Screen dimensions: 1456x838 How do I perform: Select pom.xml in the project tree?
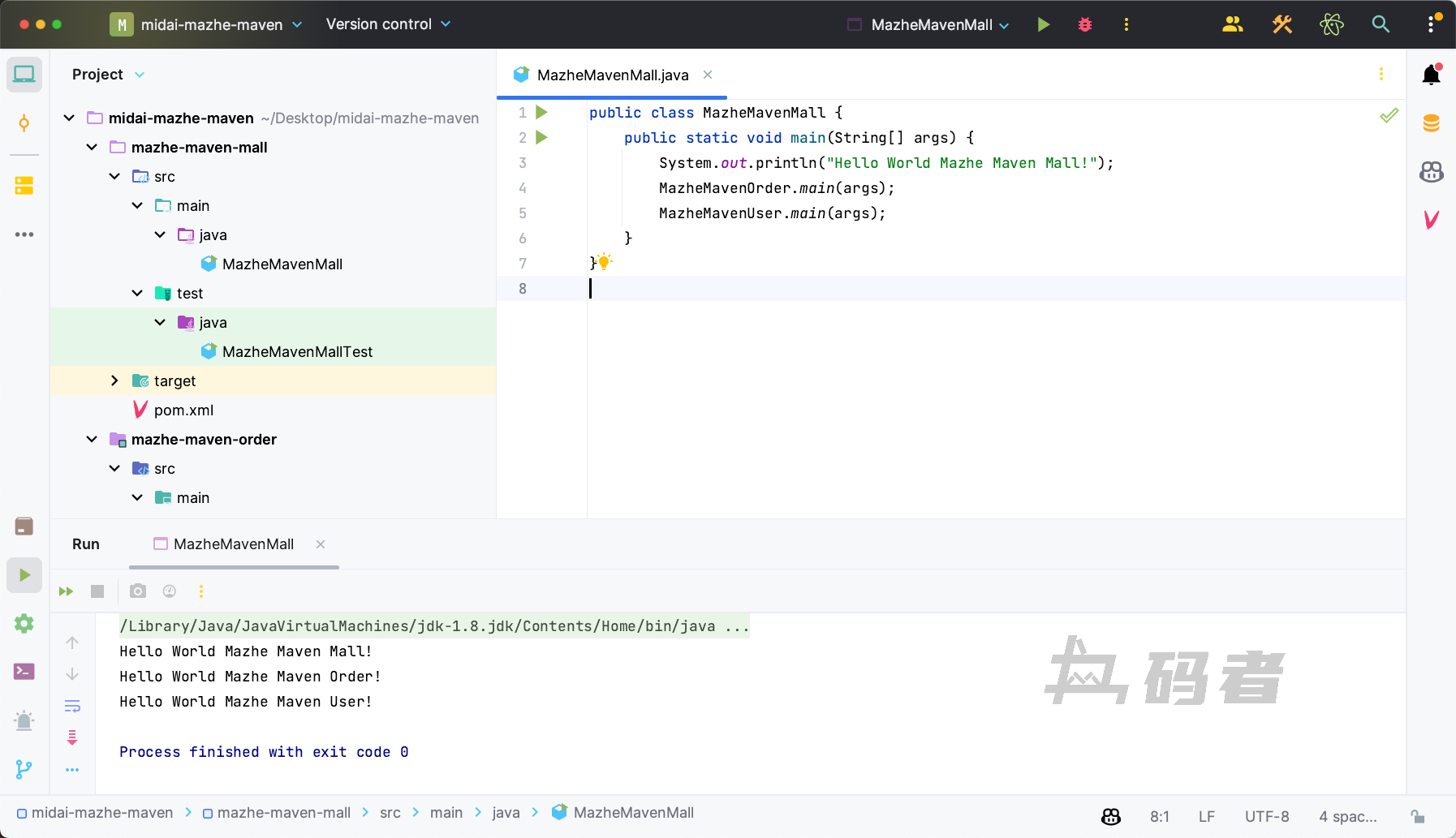click(x=183, y=410)
